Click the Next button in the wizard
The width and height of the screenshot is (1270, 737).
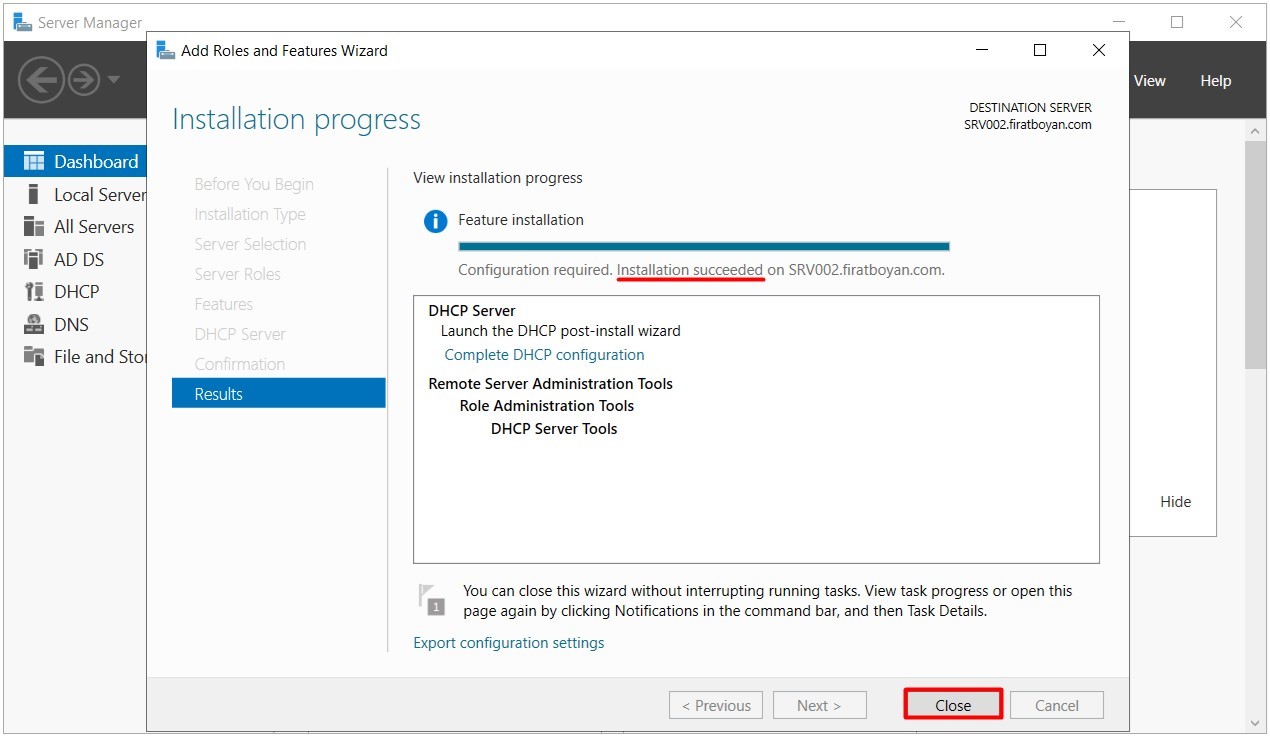pyautogui.click(x=819, y=705)
